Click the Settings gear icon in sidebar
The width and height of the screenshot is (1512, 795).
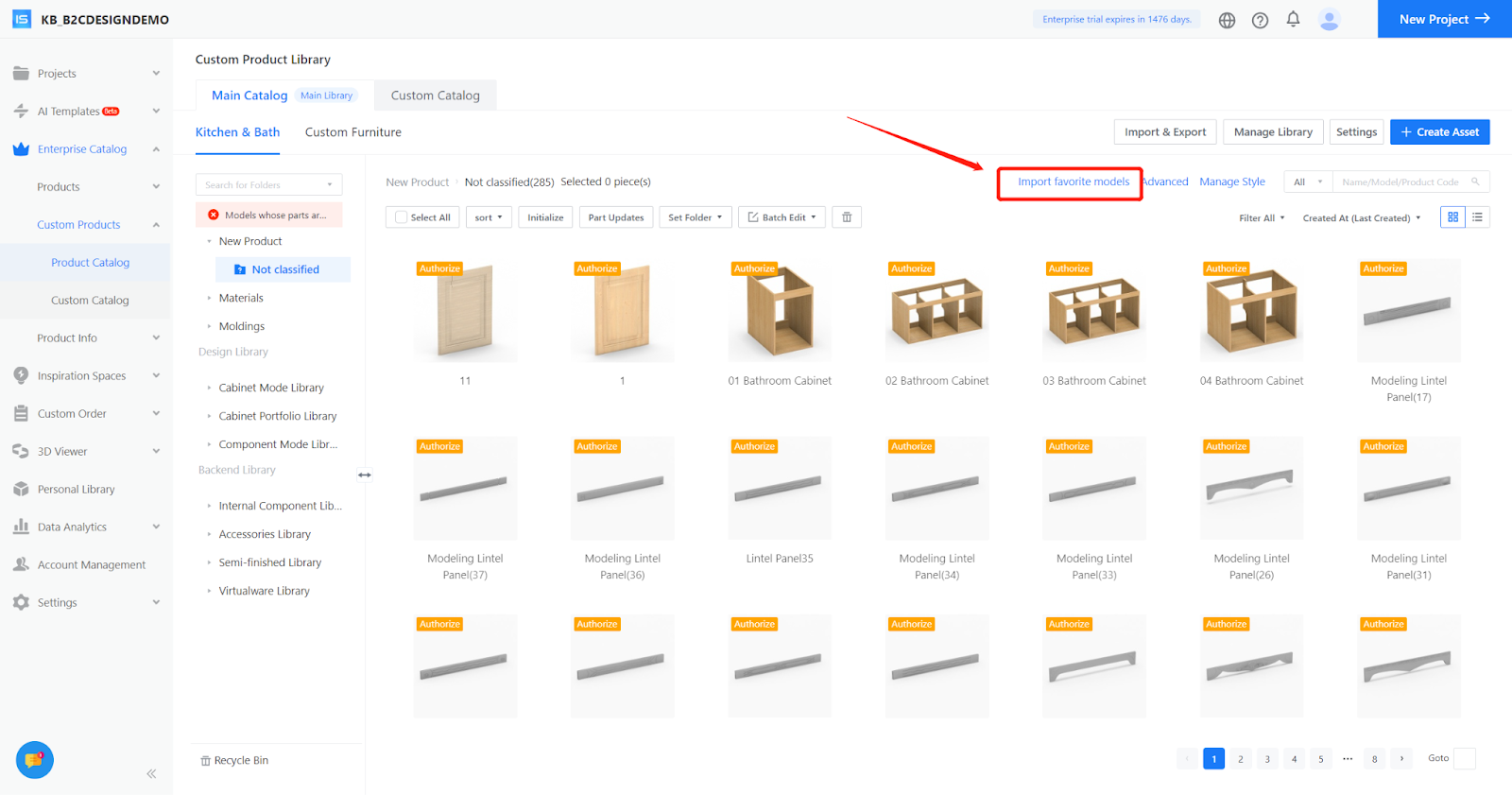pyautogui.click(x=21, y=602)
